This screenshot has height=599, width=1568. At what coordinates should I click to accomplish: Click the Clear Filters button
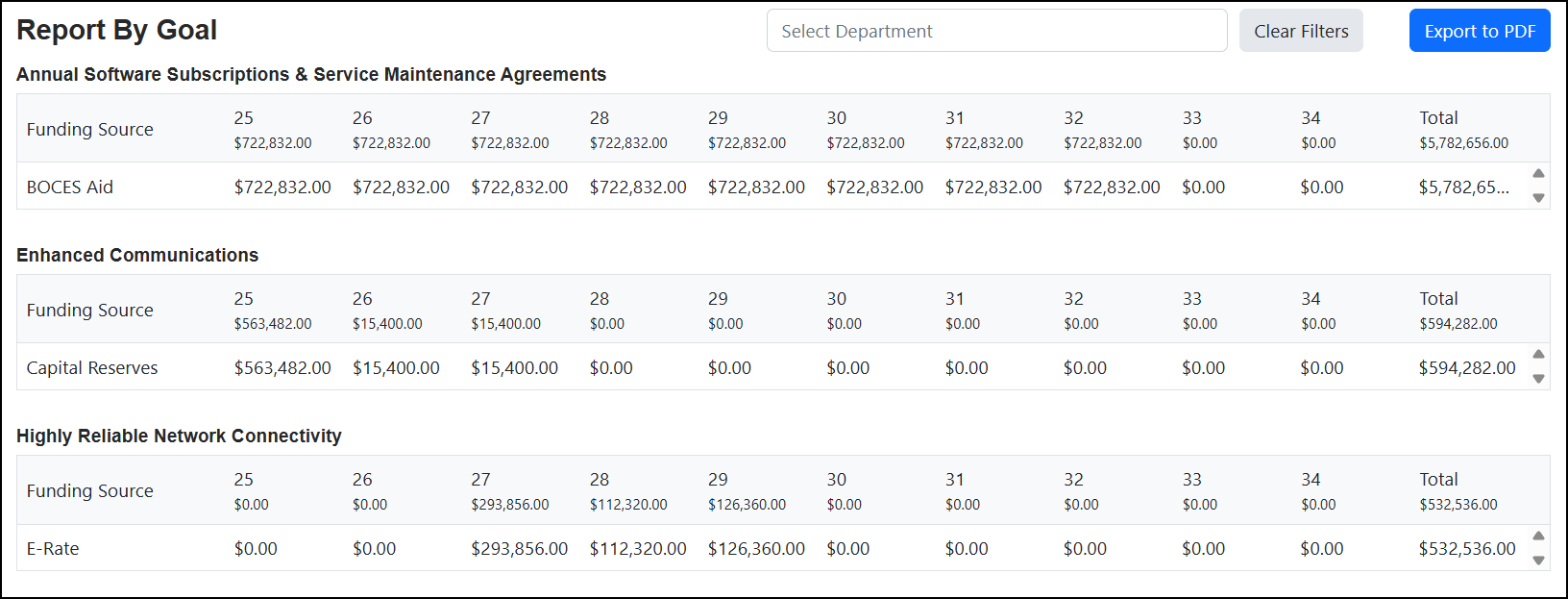pyautogui.click(x=1301, y=31)
